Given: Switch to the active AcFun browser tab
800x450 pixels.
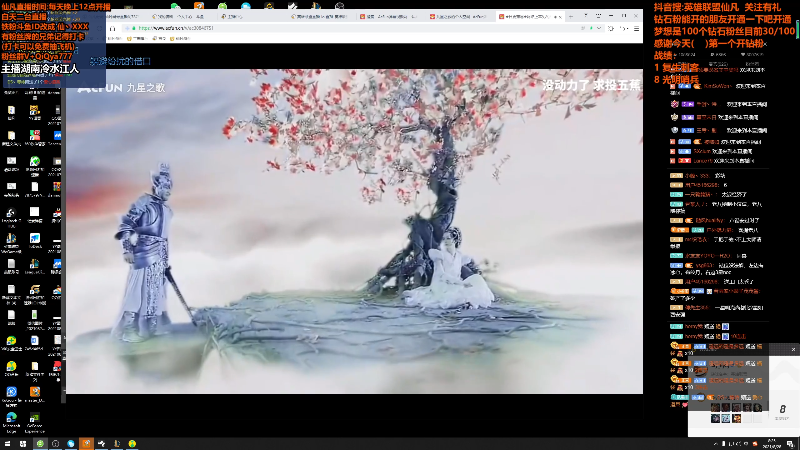Looking at the screenshot, I should click(x=530, y=16).
